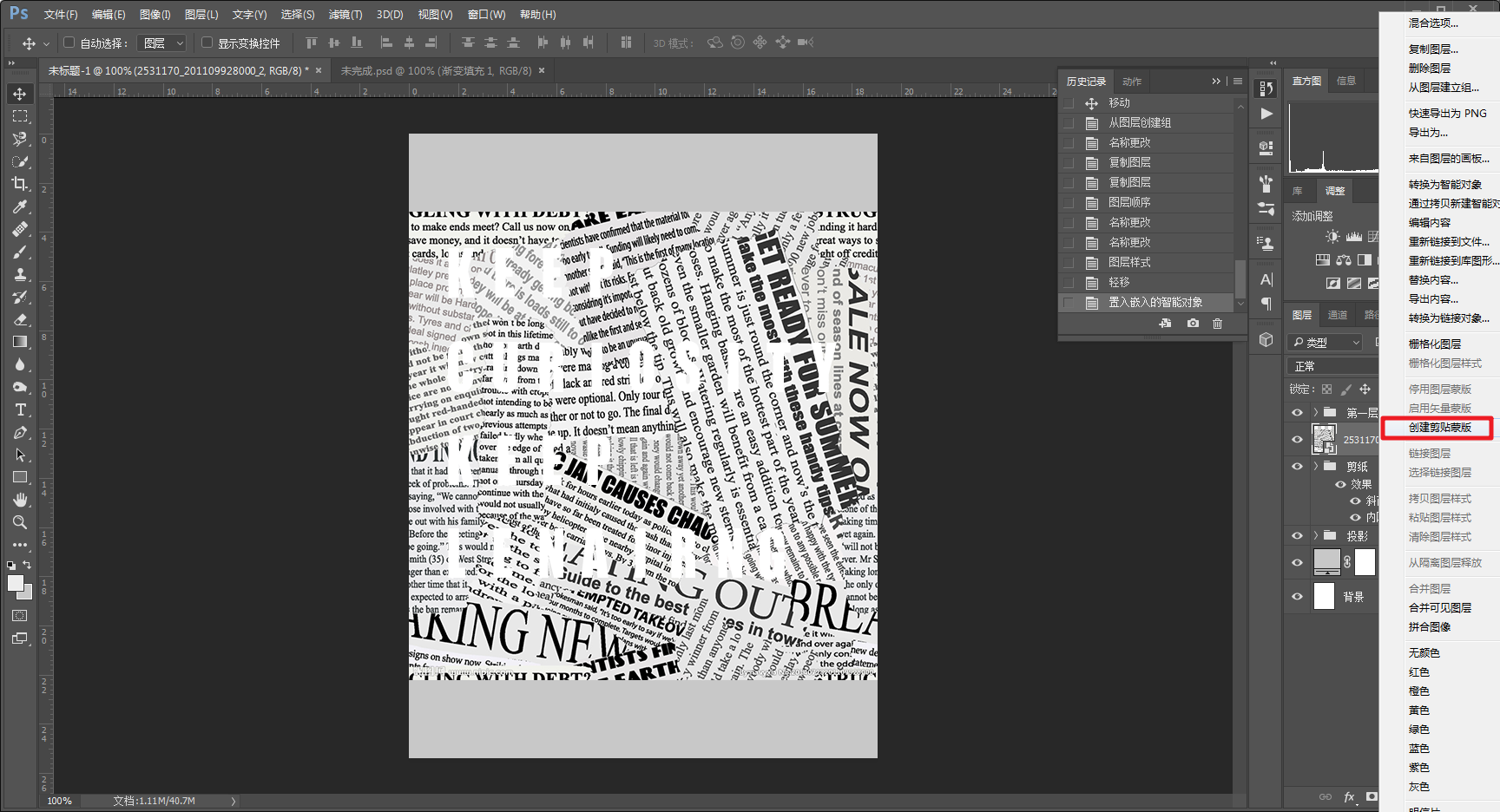Select the Gradient tool

(19, 342)
